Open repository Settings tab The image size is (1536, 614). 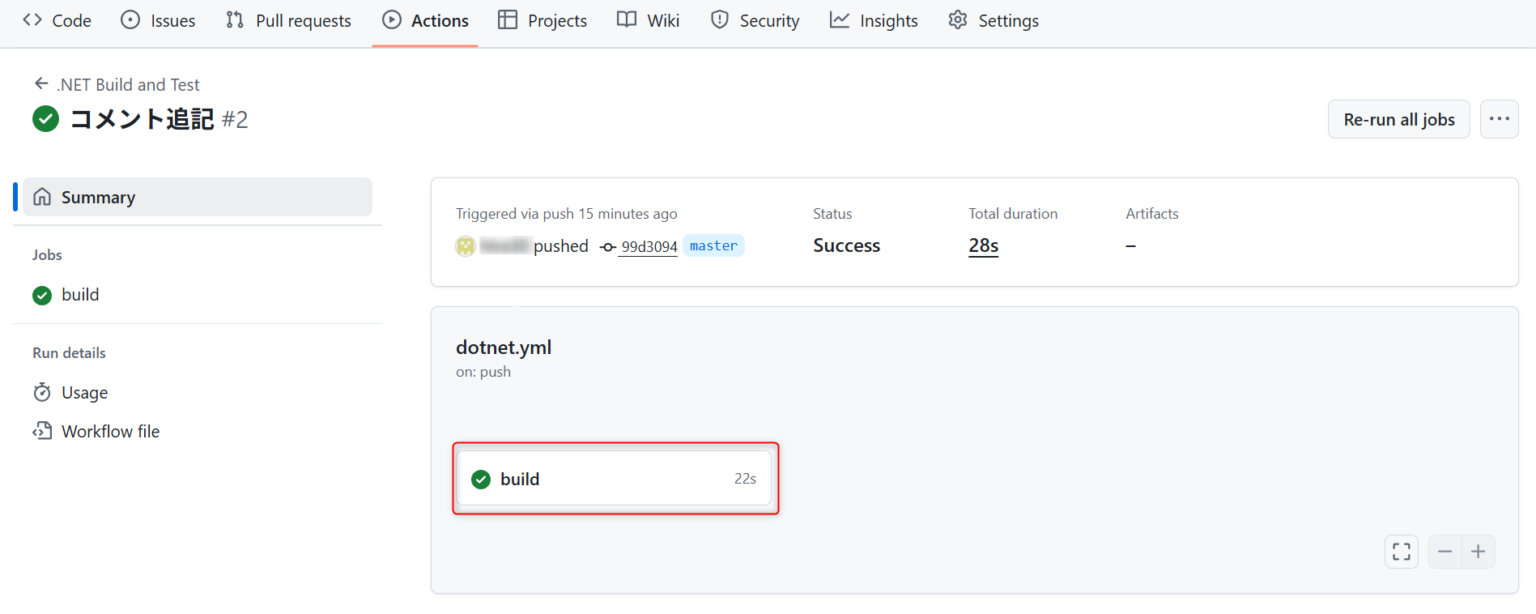993,20
